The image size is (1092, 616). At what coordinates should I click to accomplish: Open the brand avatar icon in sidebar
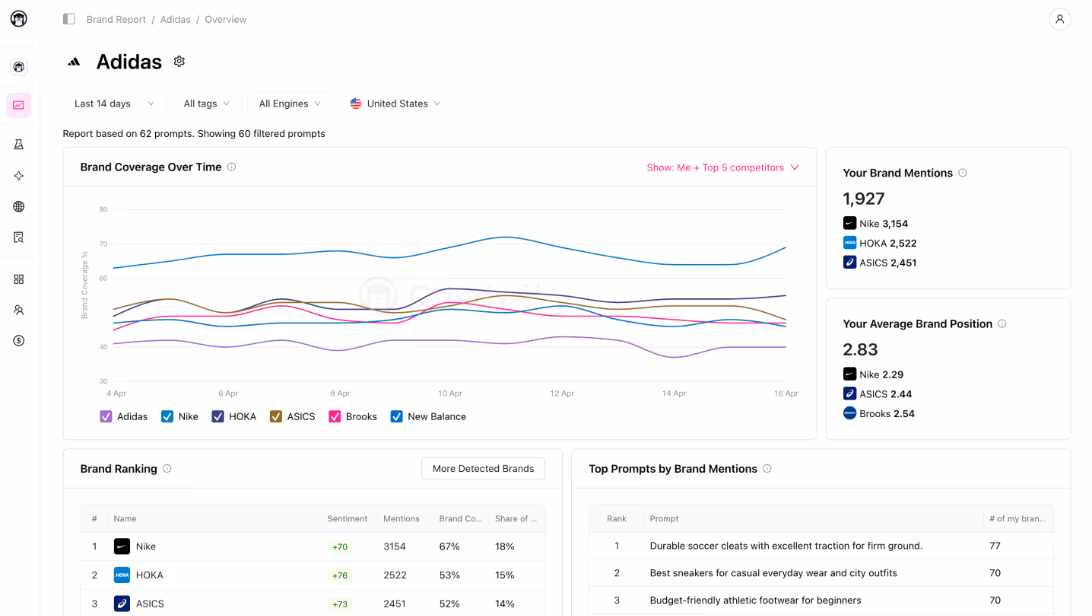tap(19, 67)
